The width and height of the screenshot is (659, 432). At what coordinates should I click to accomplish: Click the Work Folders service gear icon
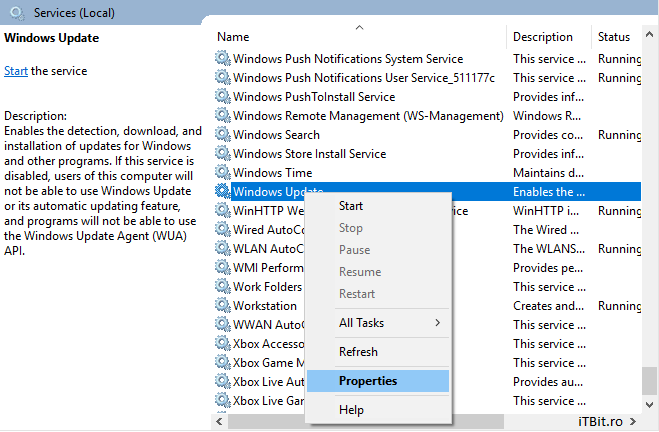pos(222,287)
